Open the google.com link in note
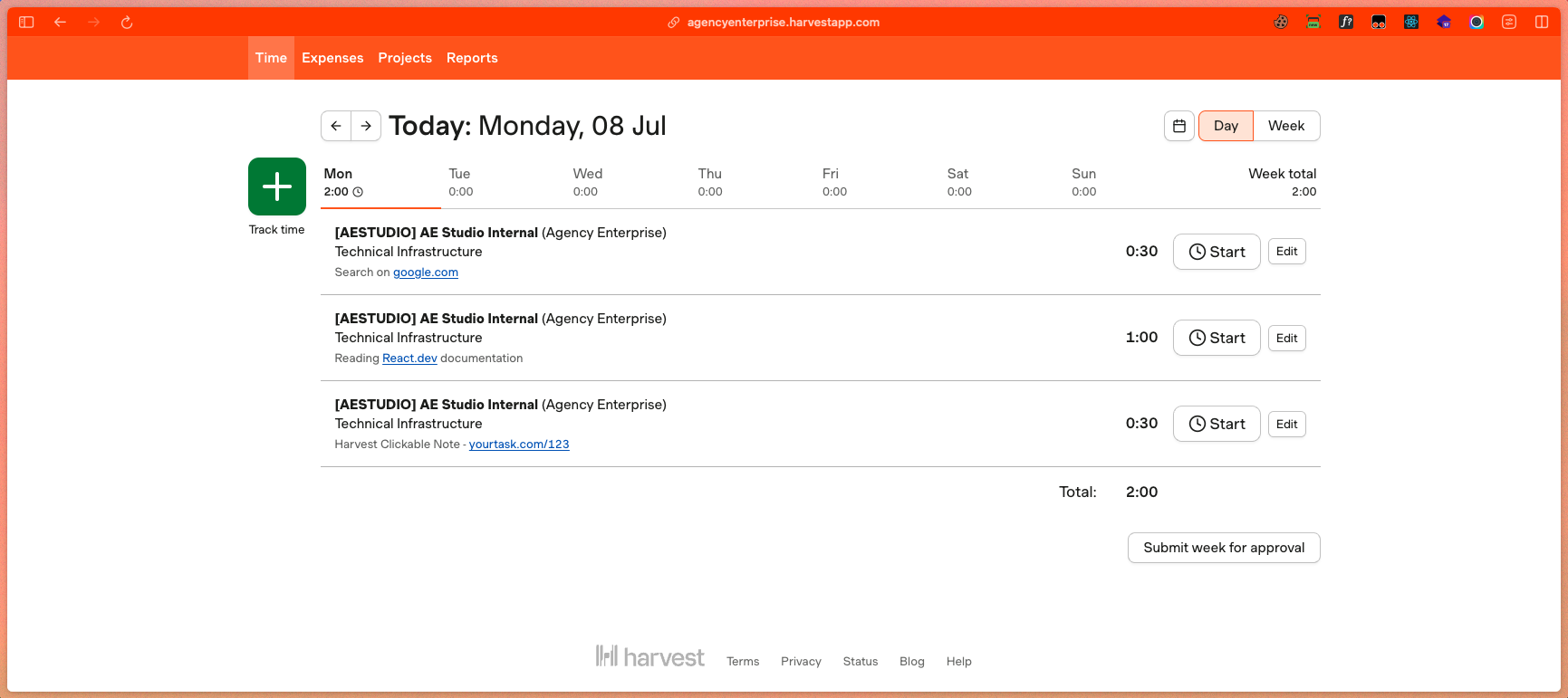Image resolution: width=1568 pixels, height=698 pixels. tap(426, 273)
